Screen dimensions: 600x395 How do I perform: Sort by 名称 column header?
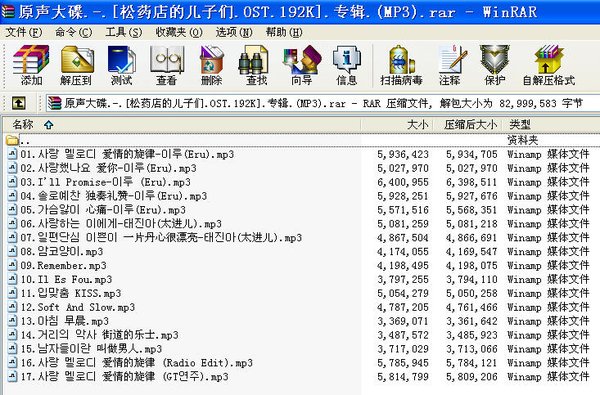pyautogui.click(x=182, y=124)
